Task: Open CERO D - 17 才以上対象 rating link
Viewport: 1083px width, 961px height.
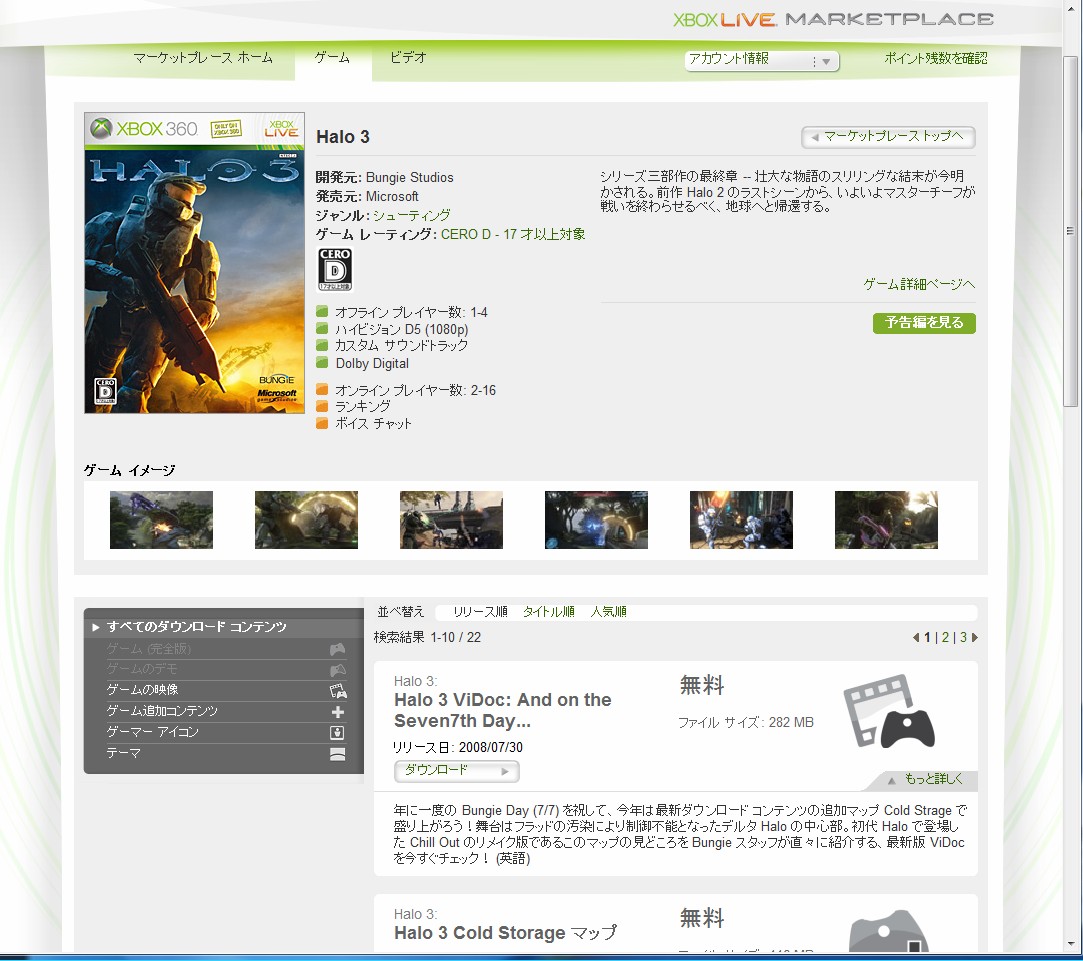Action: tap(513, 234)
